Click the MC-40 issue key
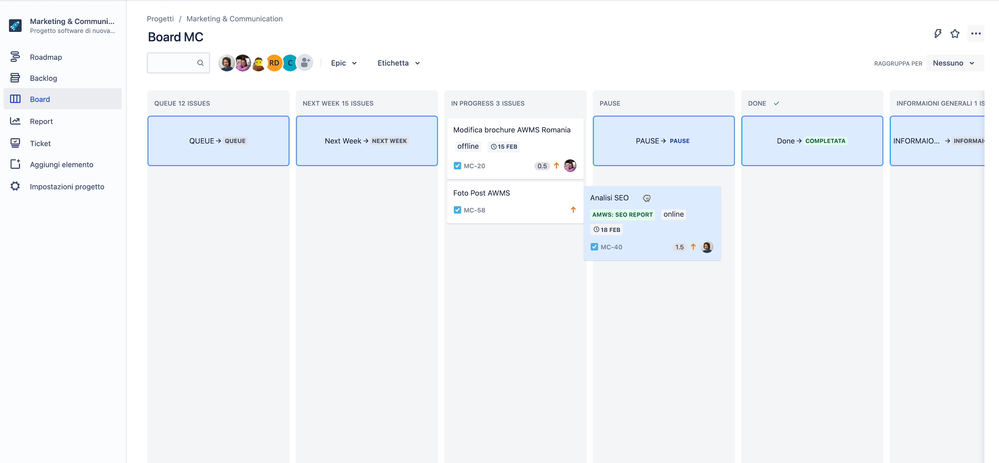The image size is (999, 463). [612, 247]
